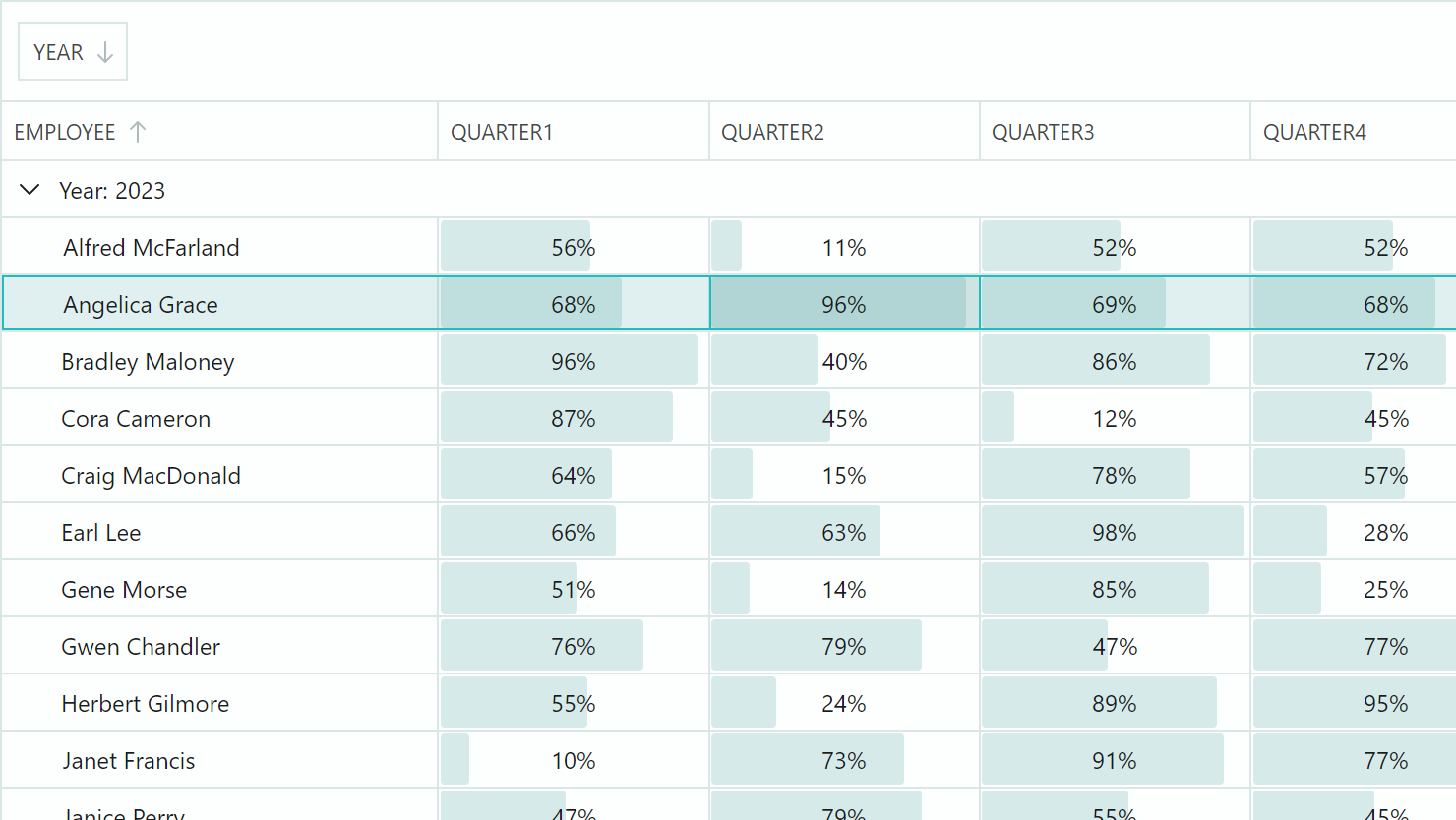1456x820 pixels.
Task: Click the ascending sort arrow beside EMPLOYEE
Action: coord(138,132)
